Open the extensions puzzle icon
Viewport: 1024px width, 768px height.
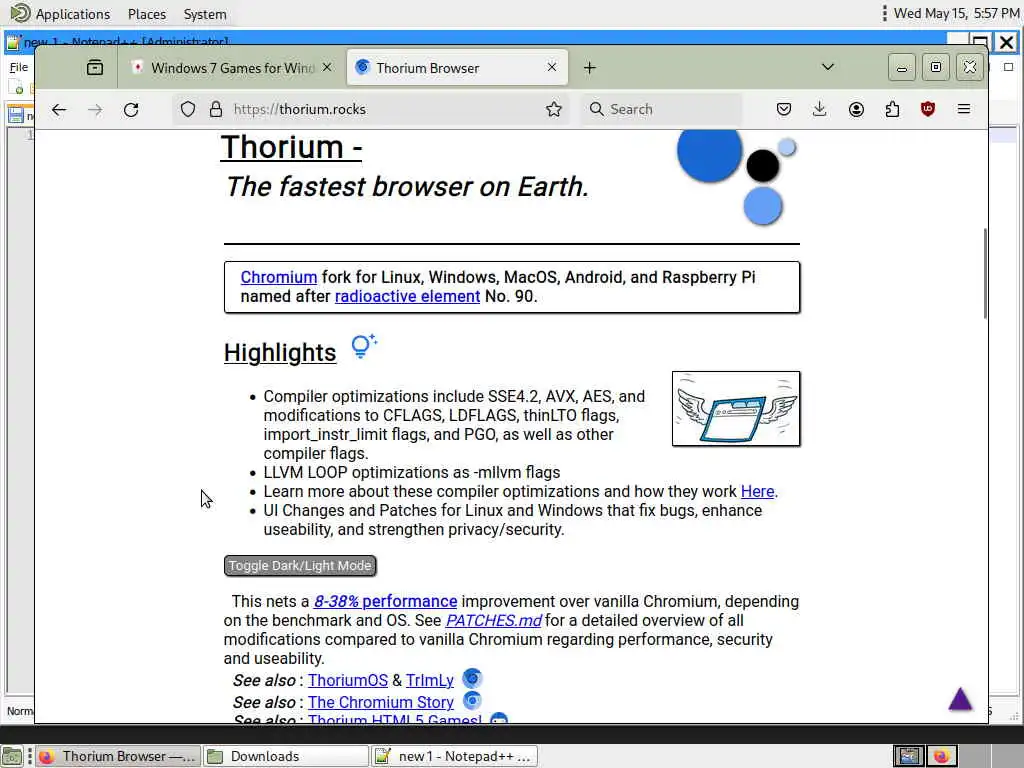pos(892,109)
